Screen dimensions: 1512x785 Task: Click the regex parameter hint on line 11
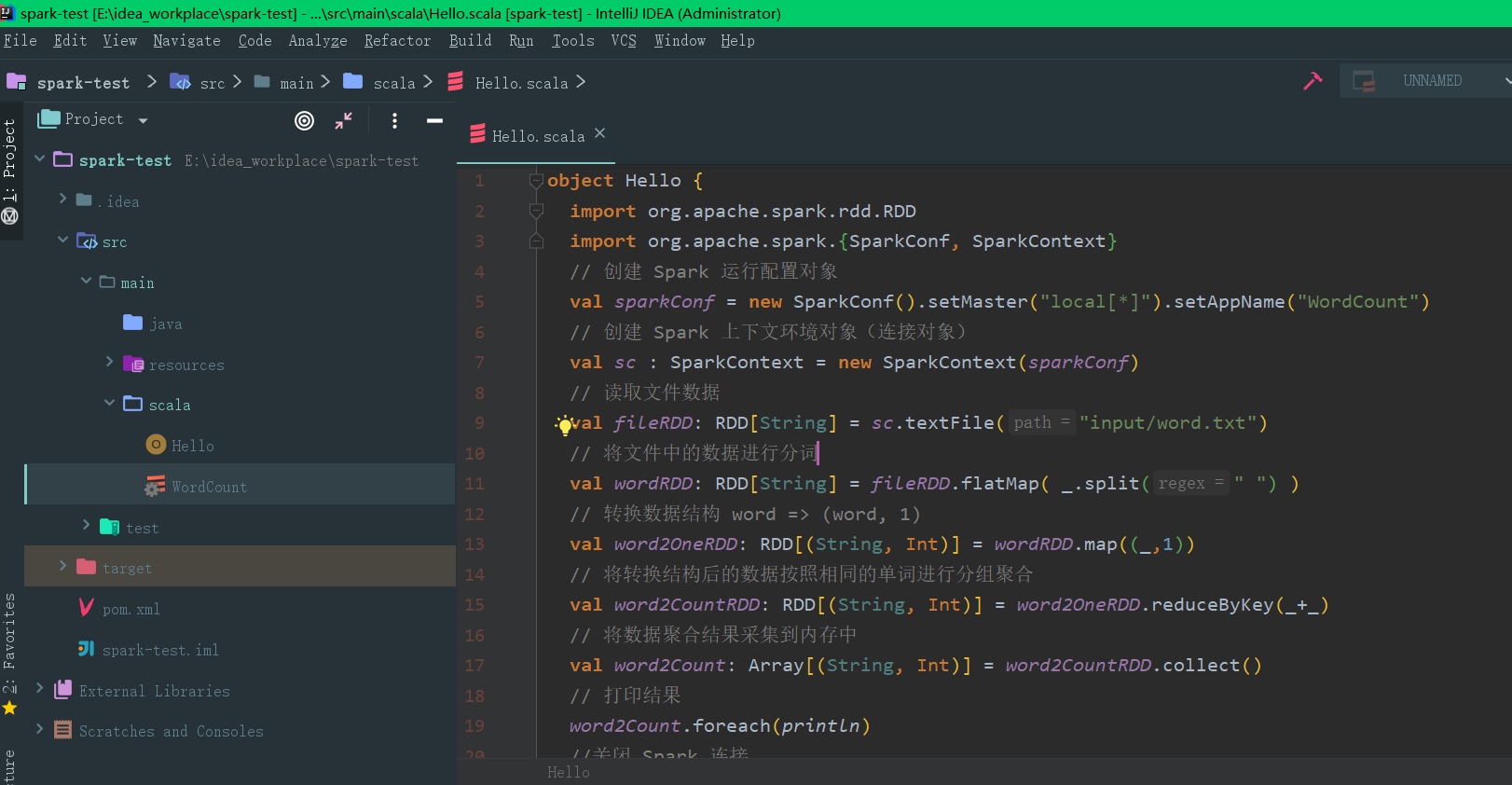tap(1190, 483)
